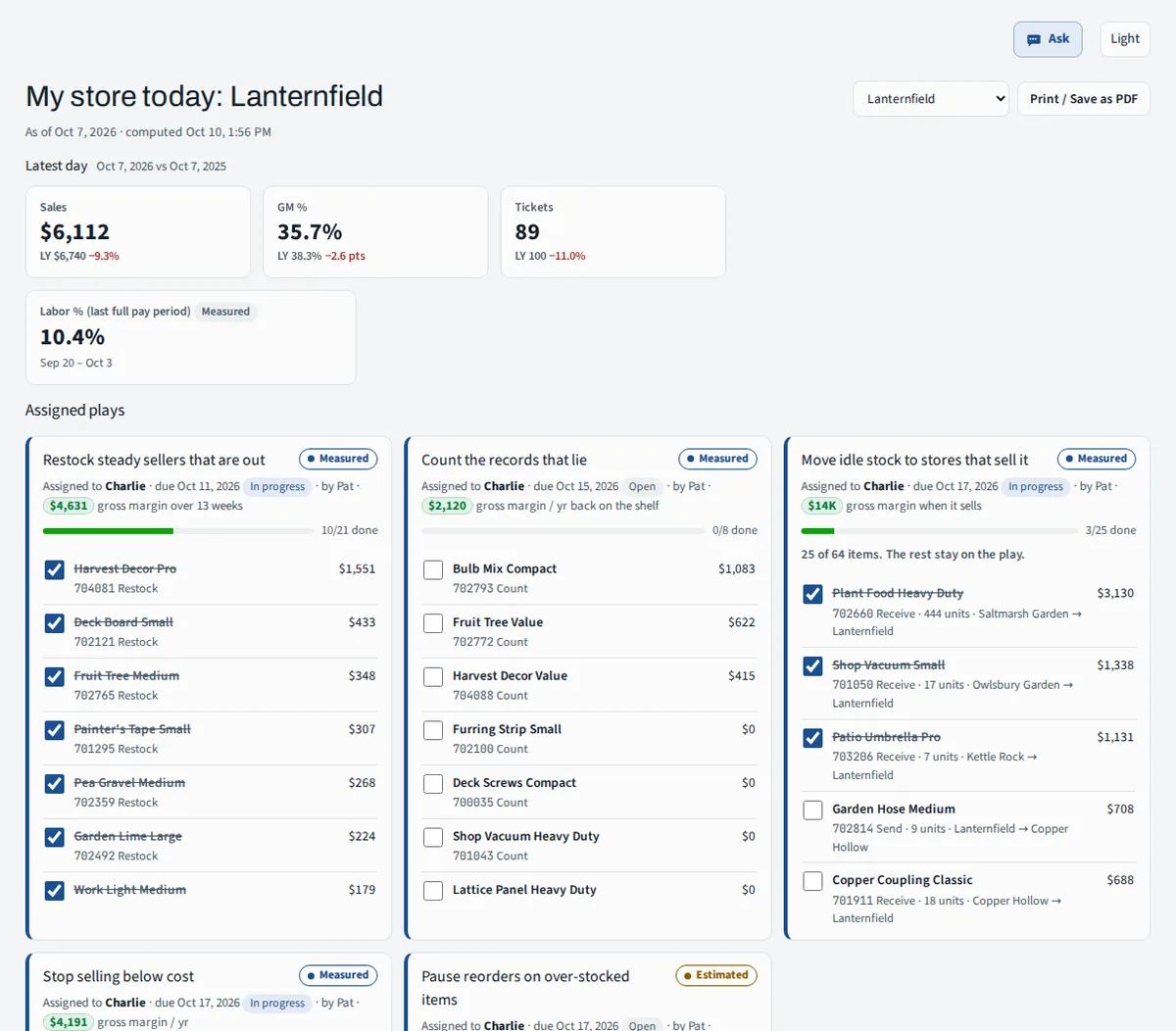Click Pause reorders on over-stocked items title
Screen dimensions: 1176x1031
[x=525, y=988]
